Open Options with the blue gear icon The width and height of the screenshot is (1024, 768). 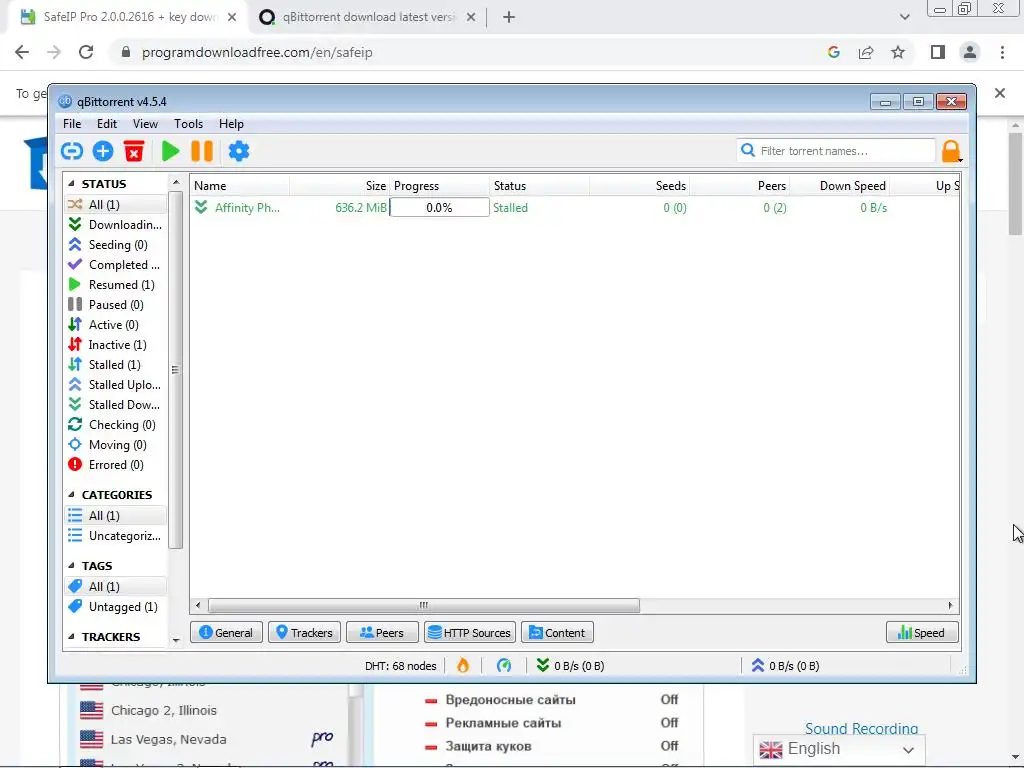[238, 151]
